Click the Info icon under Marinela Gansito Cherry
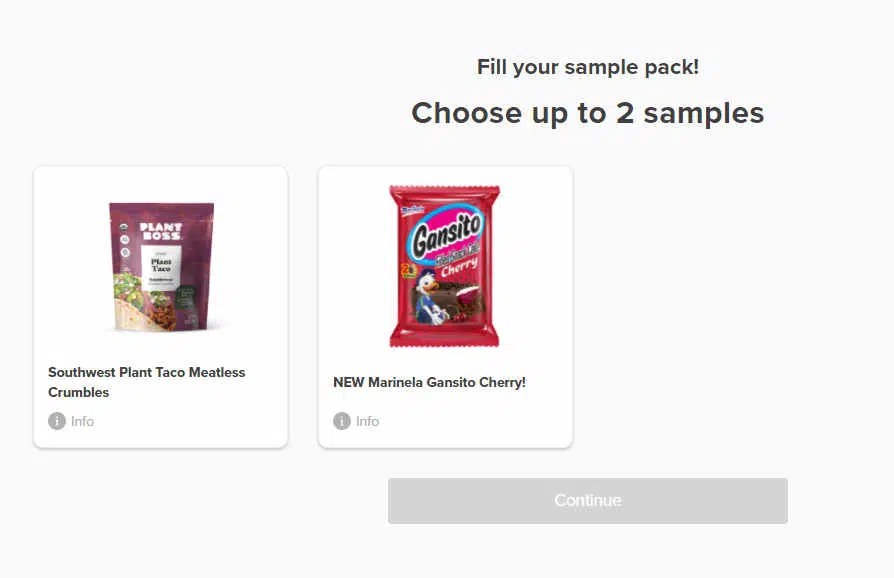894x578 pixels. (342, 421)
